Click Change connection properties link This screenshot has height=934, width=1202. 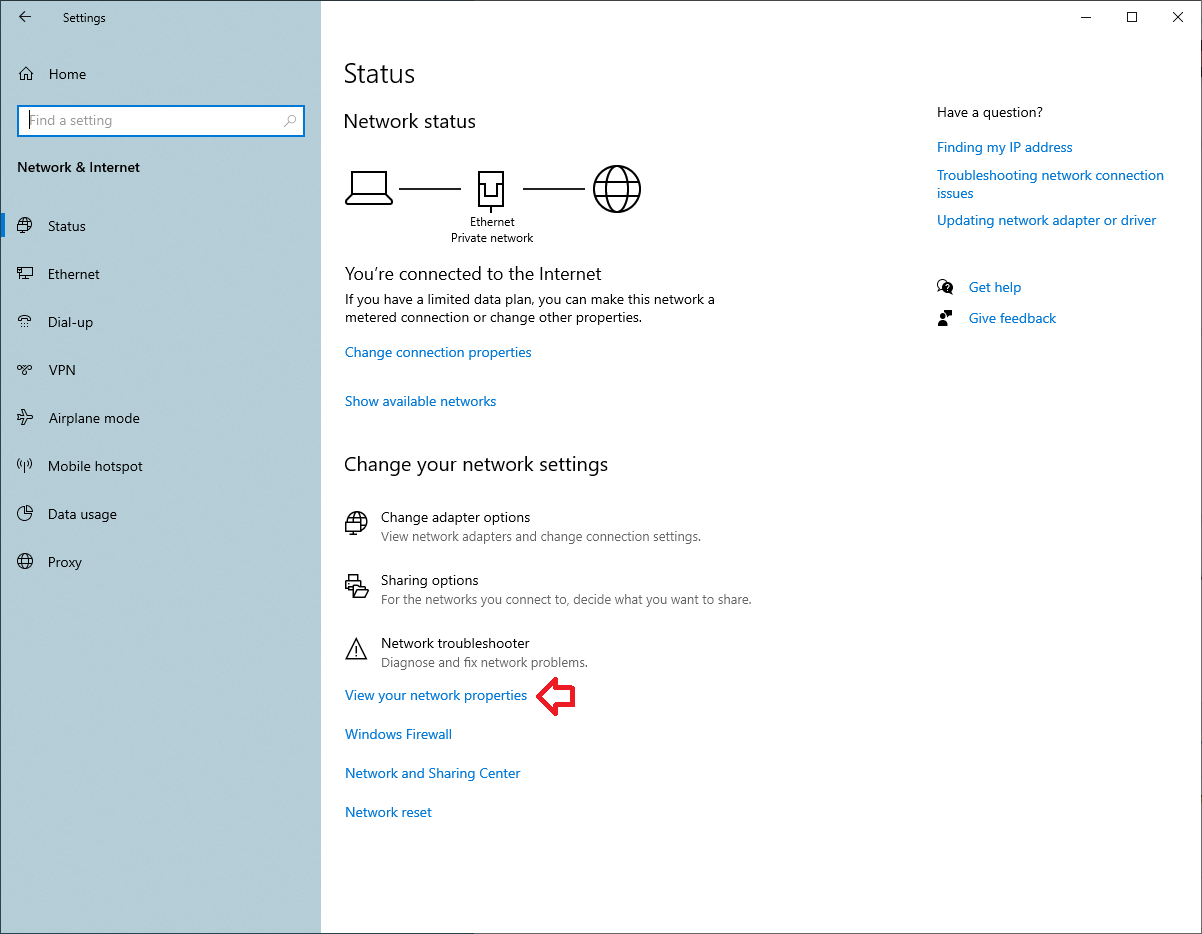[438, 352]
